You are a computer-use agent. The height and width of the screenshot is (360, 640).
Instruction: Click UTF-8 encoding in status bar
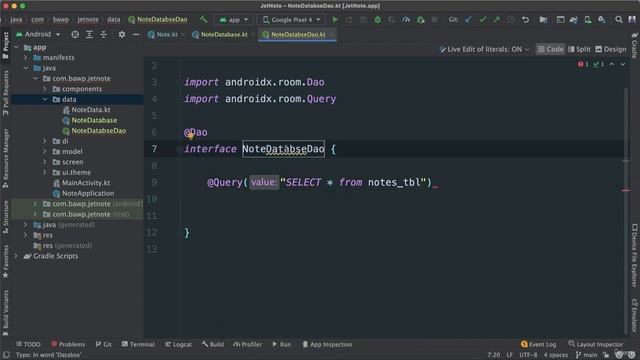click(x=528, y=355)
